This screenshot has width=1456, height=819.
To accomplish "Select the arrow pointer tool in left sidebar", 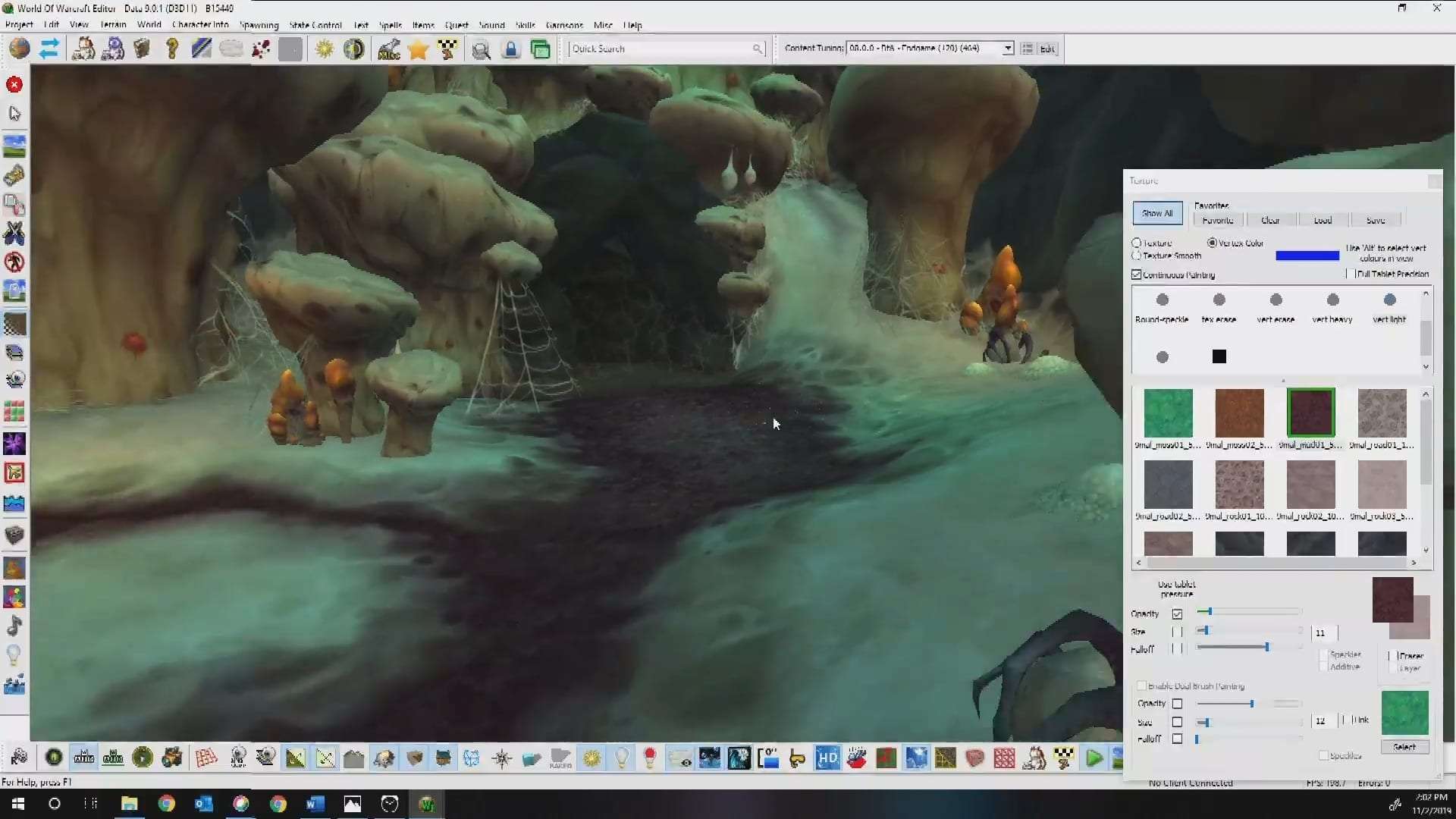I will click(14, 114).
